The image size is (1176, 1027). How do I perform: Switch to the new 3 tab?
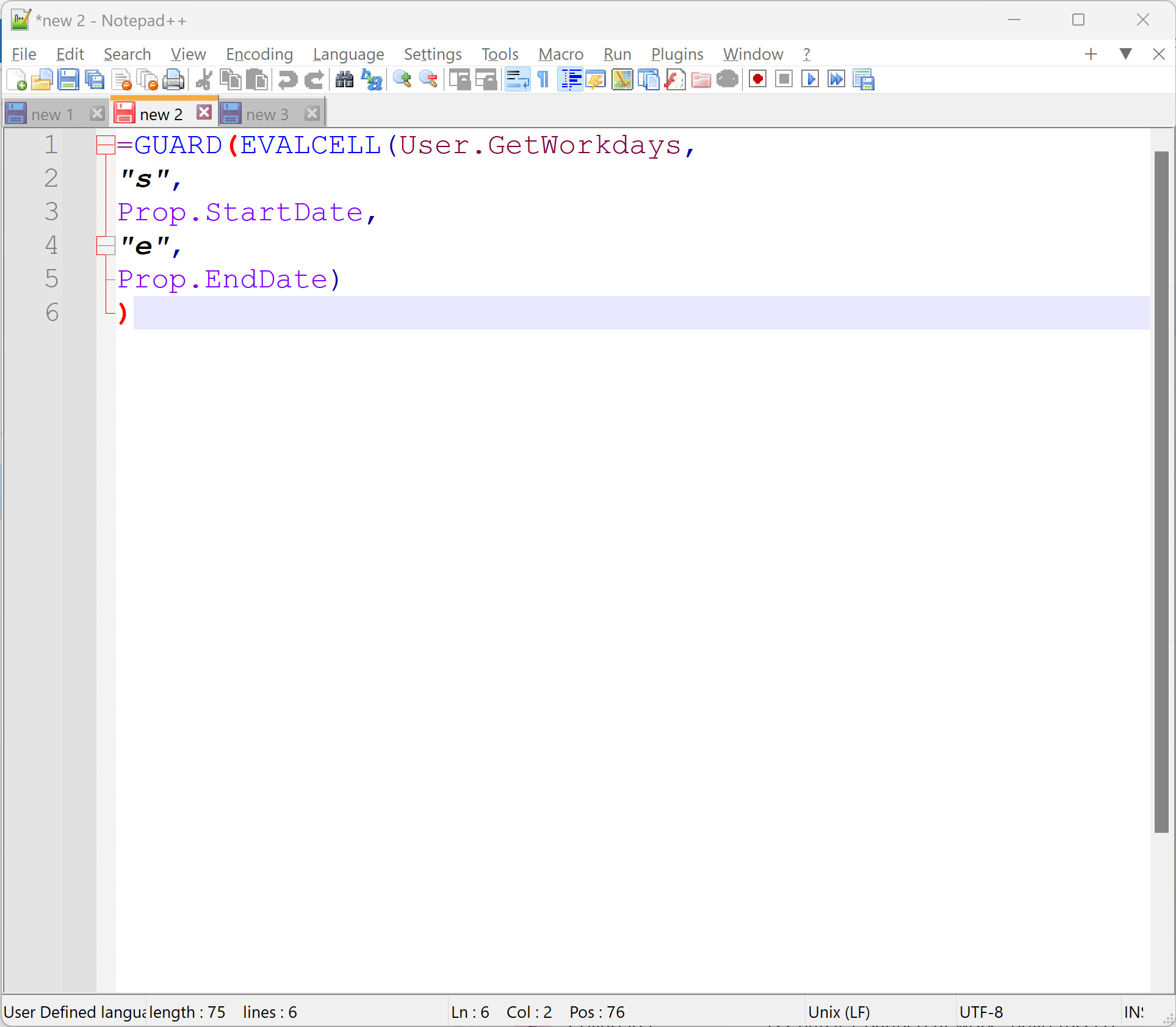coord(267,114)
